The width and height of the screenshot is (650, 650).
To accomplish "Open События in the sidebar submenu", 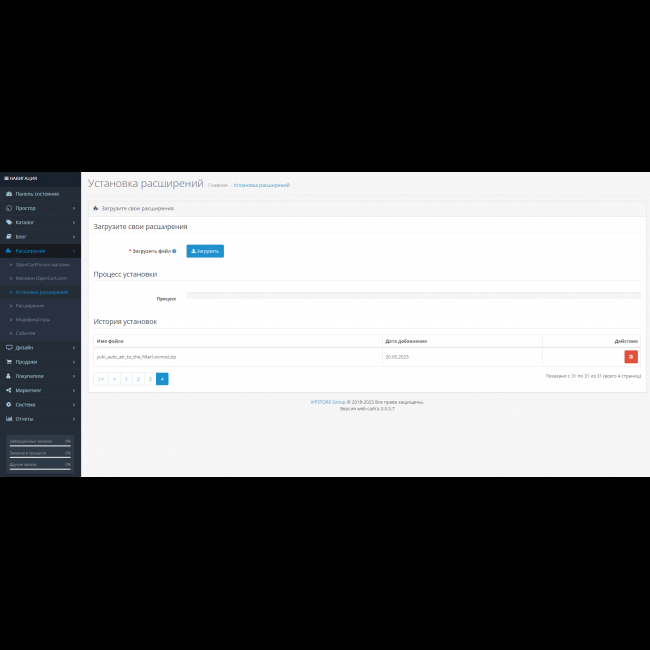I will pyautogui.click(x=26, y=332).
